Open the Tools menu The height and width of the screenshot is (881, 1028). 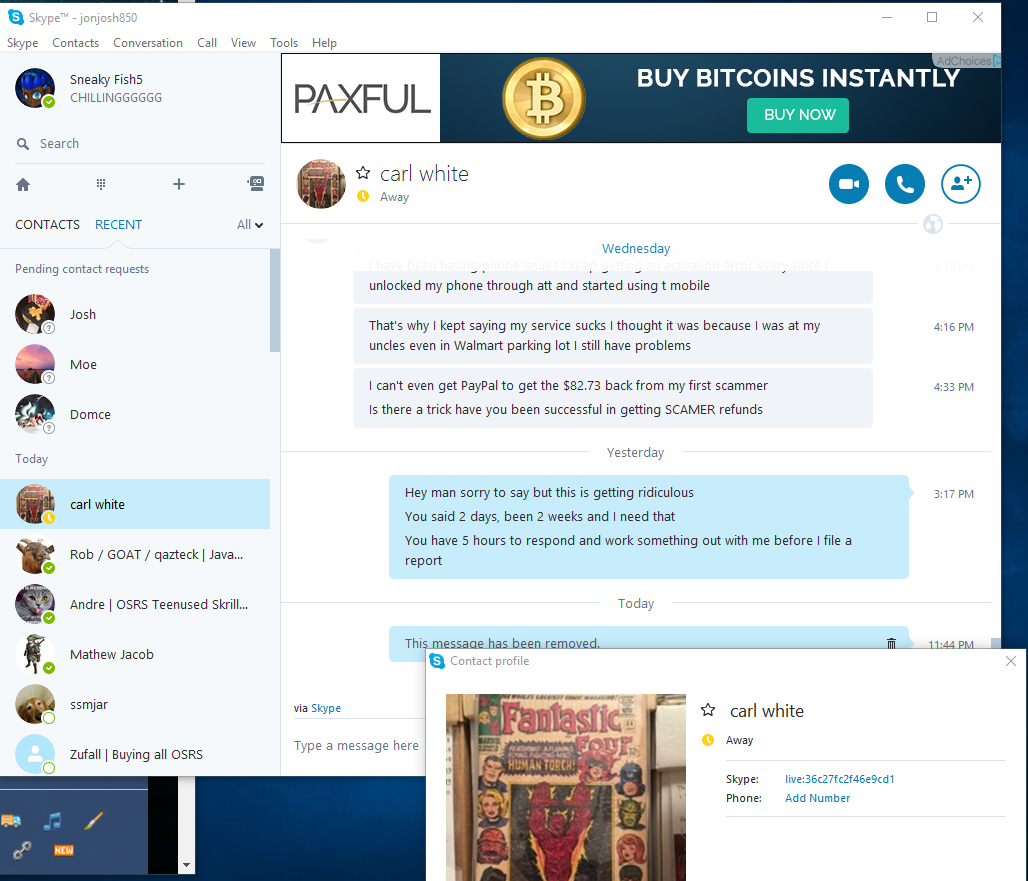click(284, 43)
